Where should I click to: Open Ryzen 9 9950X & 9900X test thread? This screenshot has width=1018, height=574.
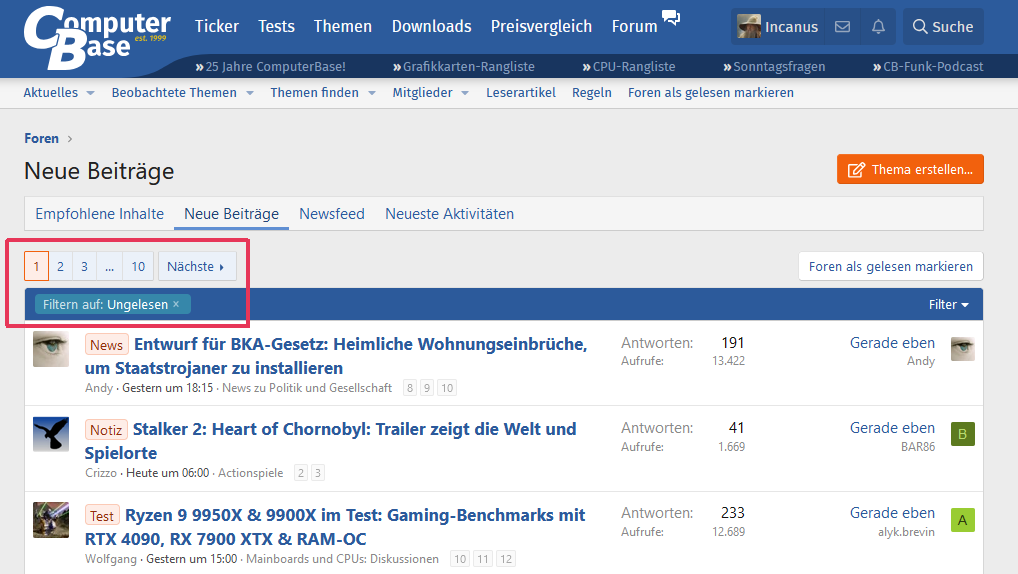pos(335,527)
